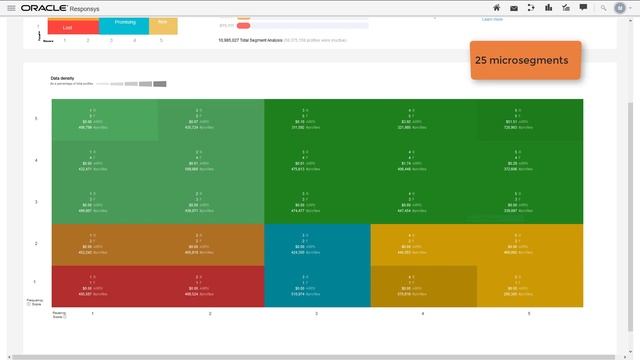
Task: Select teal microsegment recency 3, frequency 1
Action: [x=317, y=286]
